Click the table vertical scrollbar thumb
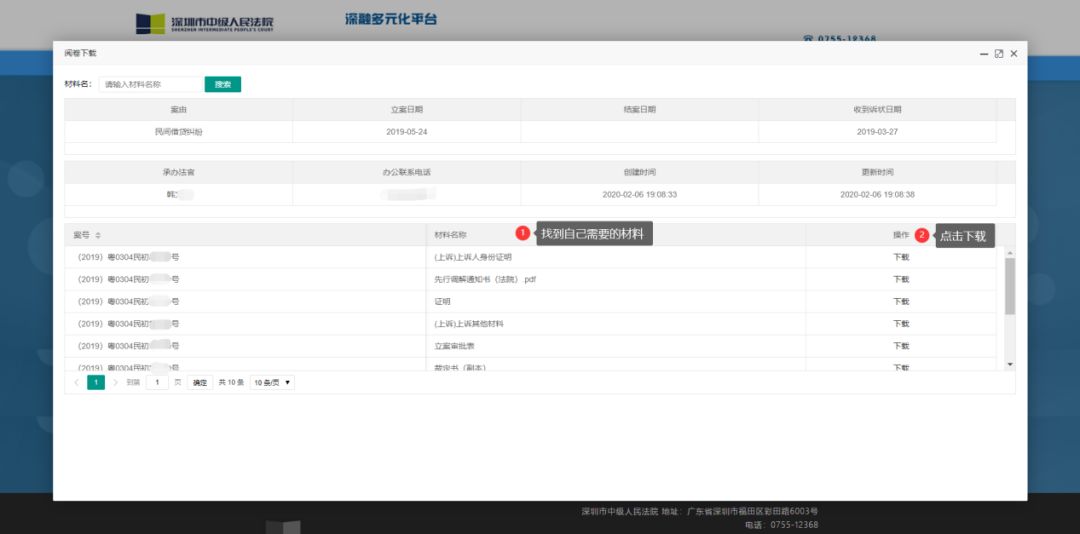1080x534 pixels. [1009, 285]
